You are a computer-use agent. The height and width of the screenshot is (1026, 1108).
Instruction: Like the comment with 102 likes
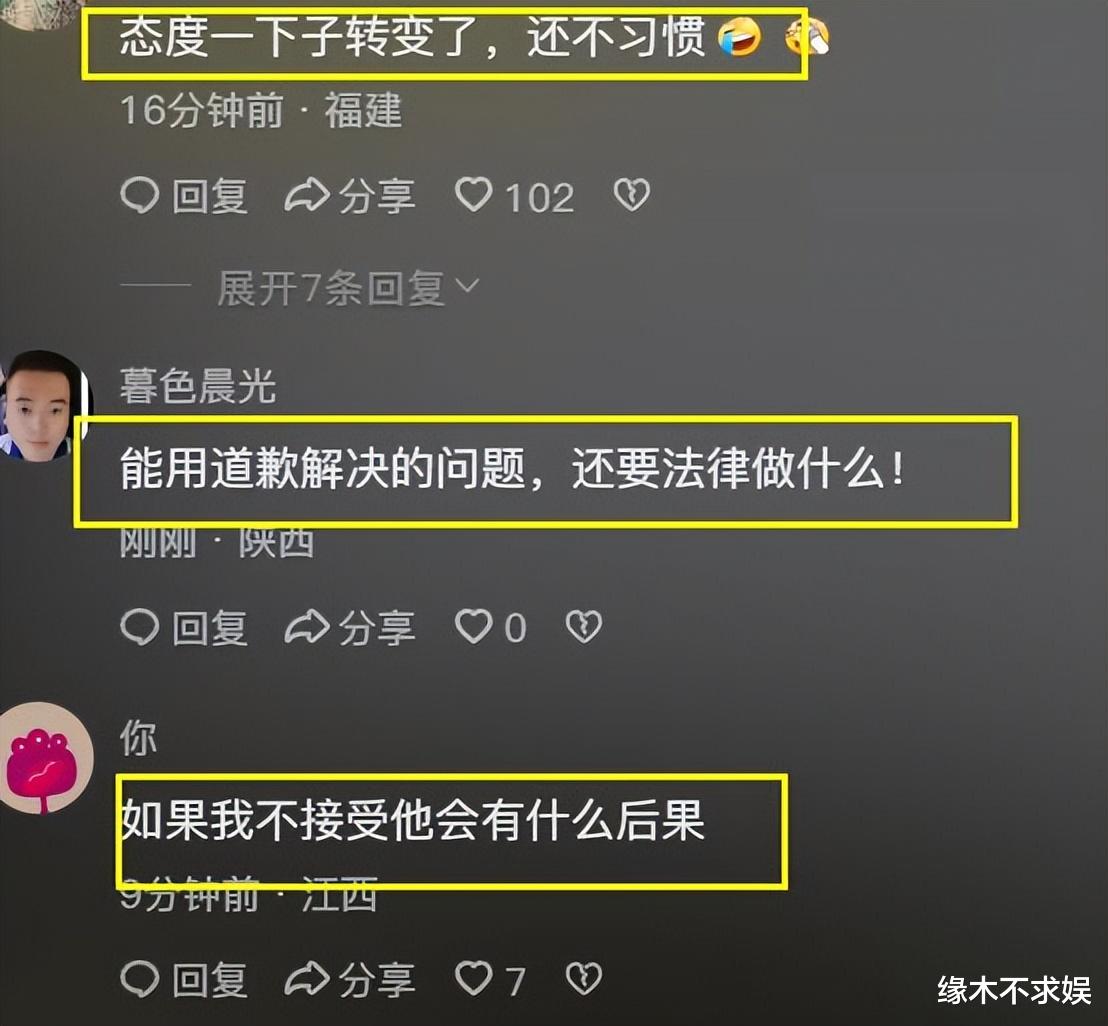click(473, 195)
